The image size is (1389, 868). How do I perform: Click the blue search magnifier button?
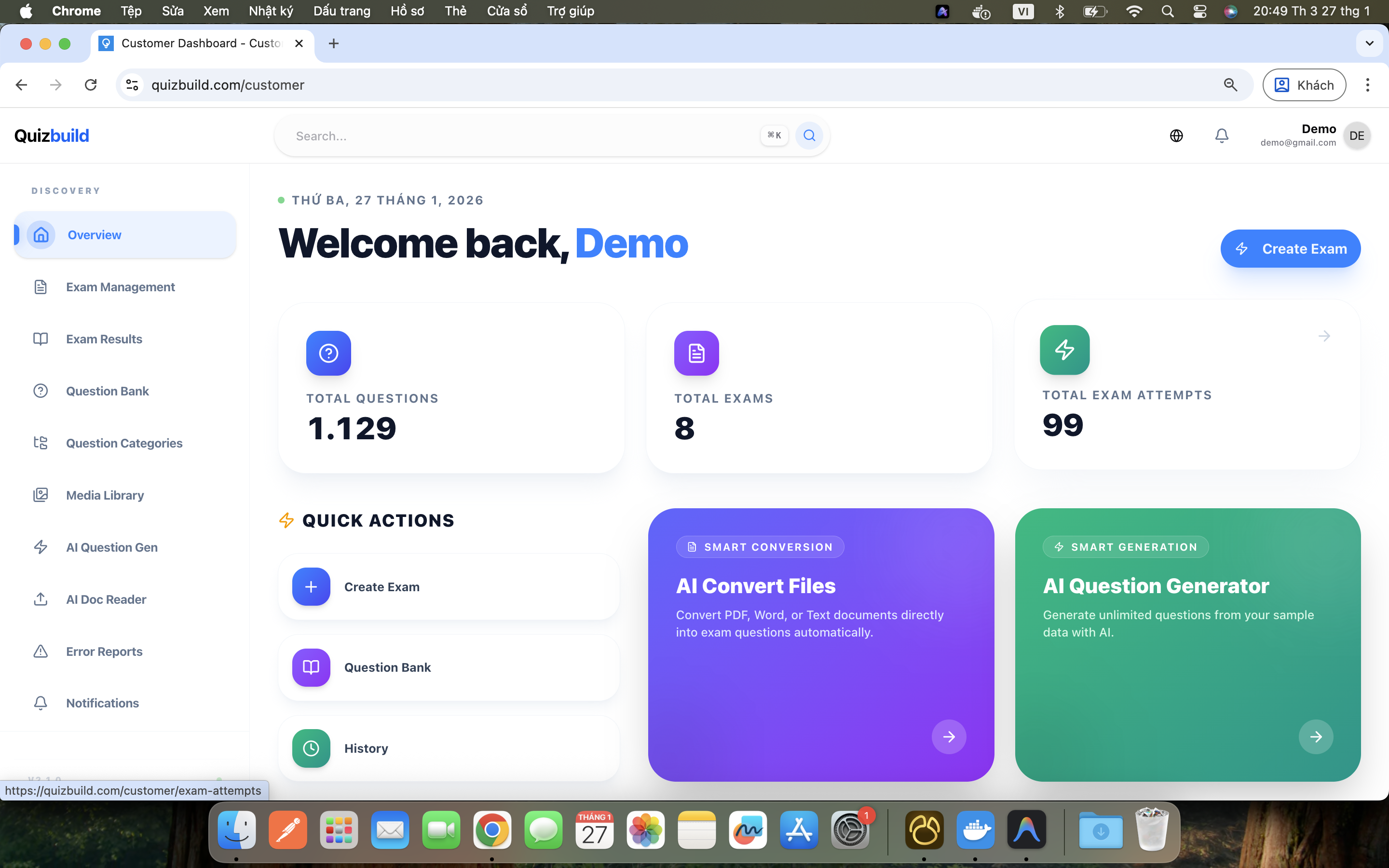click(x=809, y=136)
